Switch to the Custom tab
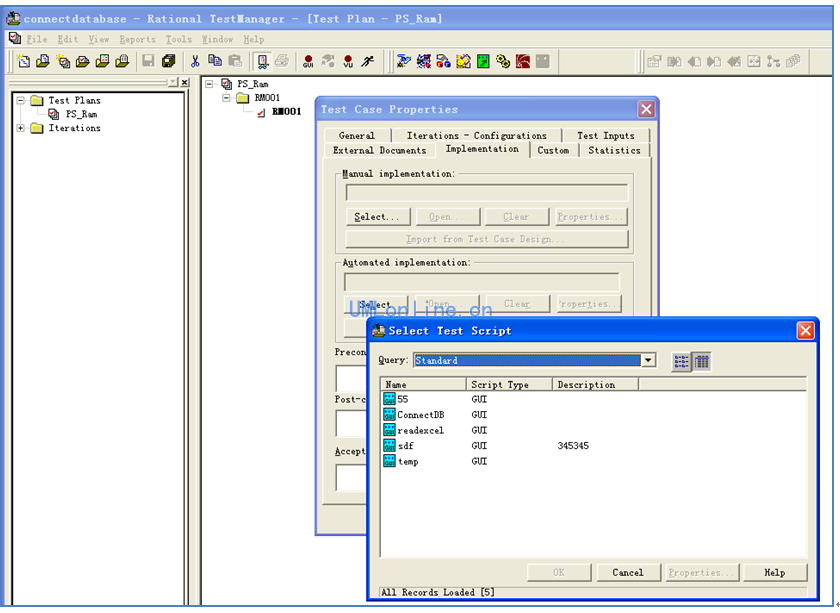This screenshot has width=840, height=613. [553, 151]
